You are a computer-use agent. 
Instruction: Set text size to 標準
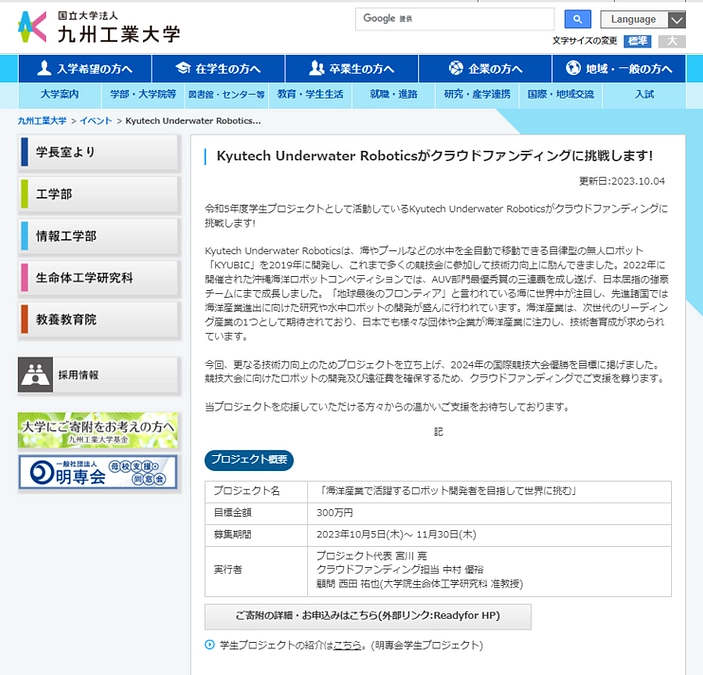click(637, 41)
